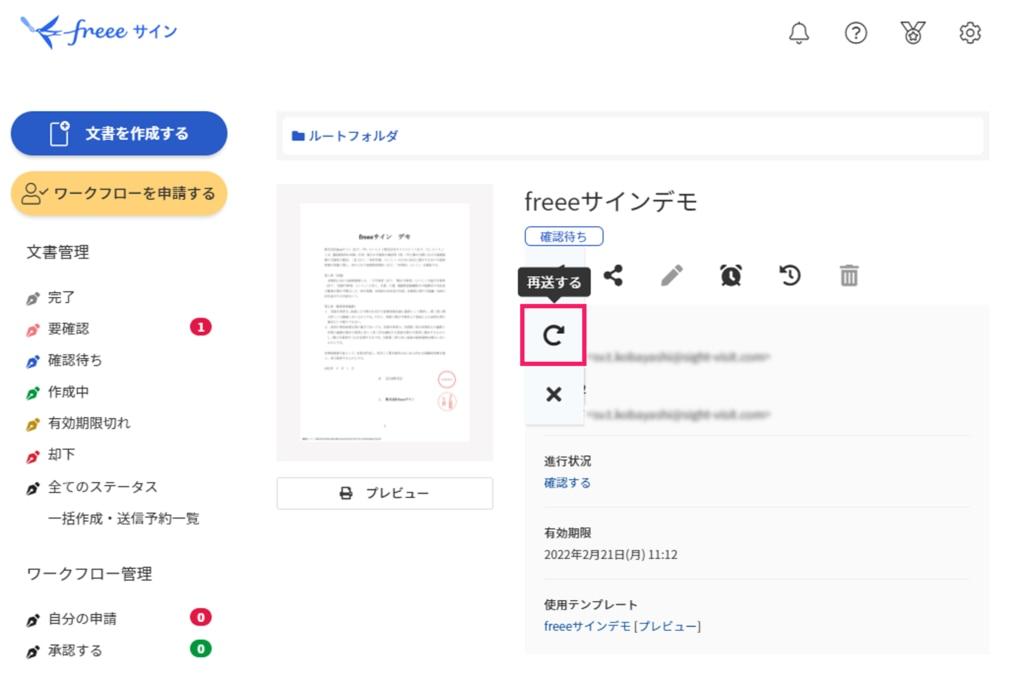This screenshot has width=1024, height=676.
Task: Open the freeeサインデモ template link
Action: pyautogui.click(x=587, y=626)
